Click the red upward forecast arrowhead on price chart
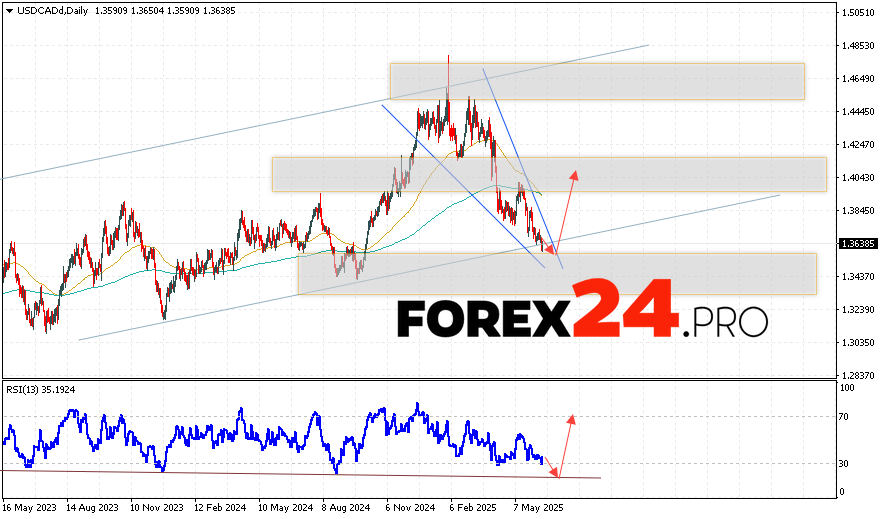 [575, 176]
